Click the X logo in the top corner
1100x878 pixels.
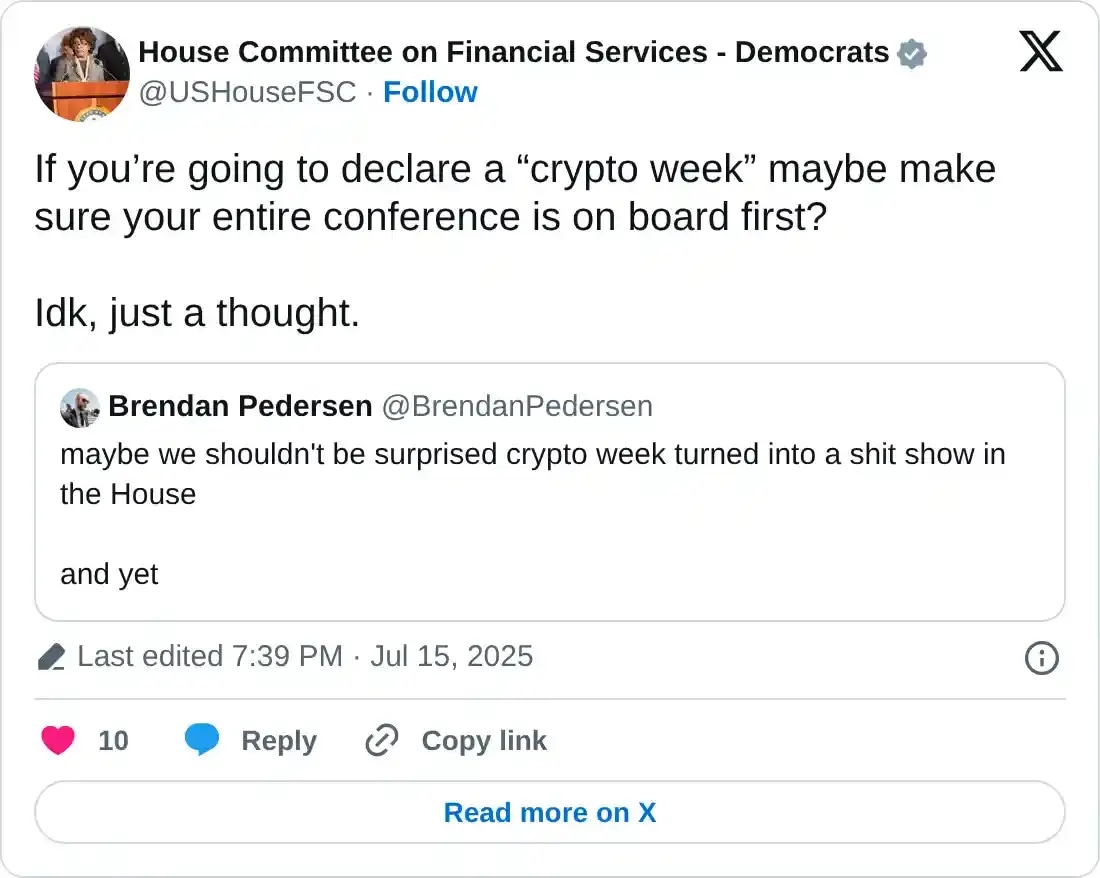click(x=1041, y=51)
